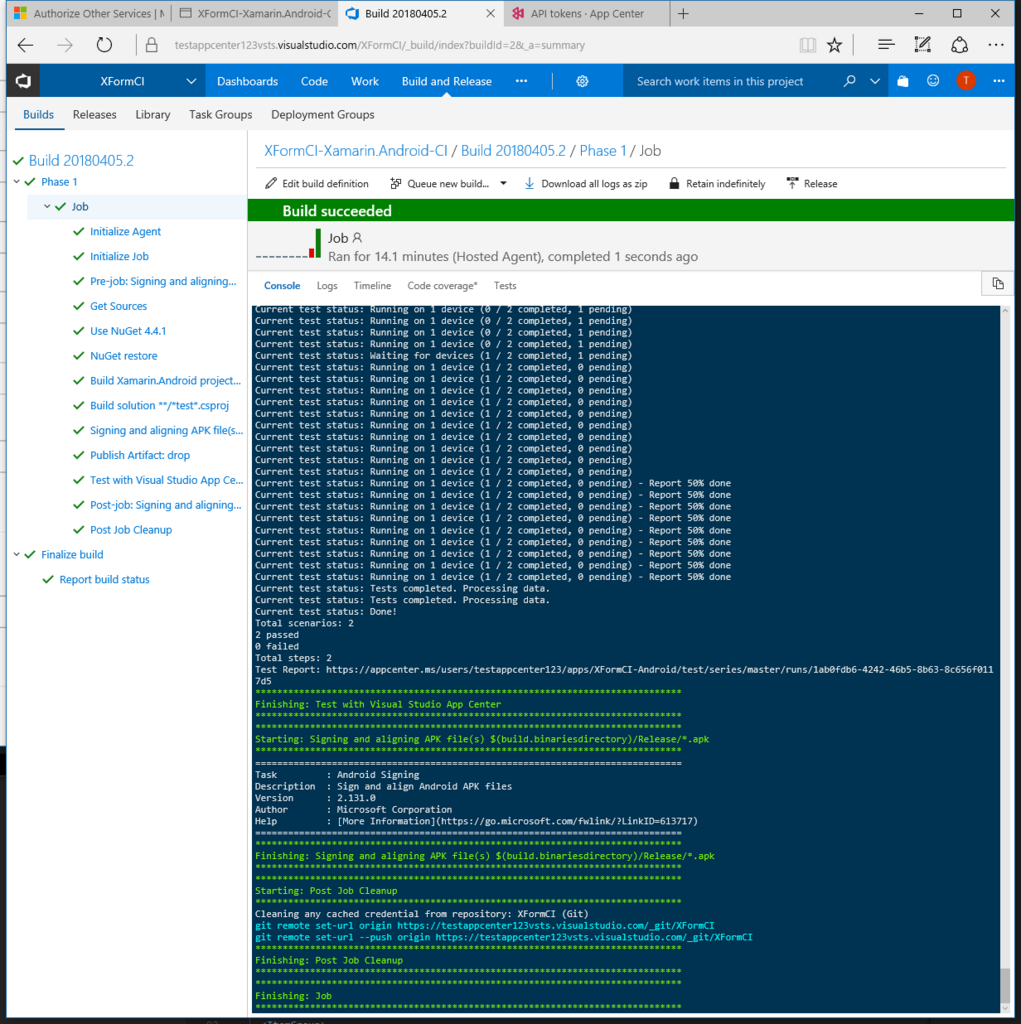The image size is (1021, 1024).
Task: Open a new browser tab with plus
Action: tap(683, 13)
